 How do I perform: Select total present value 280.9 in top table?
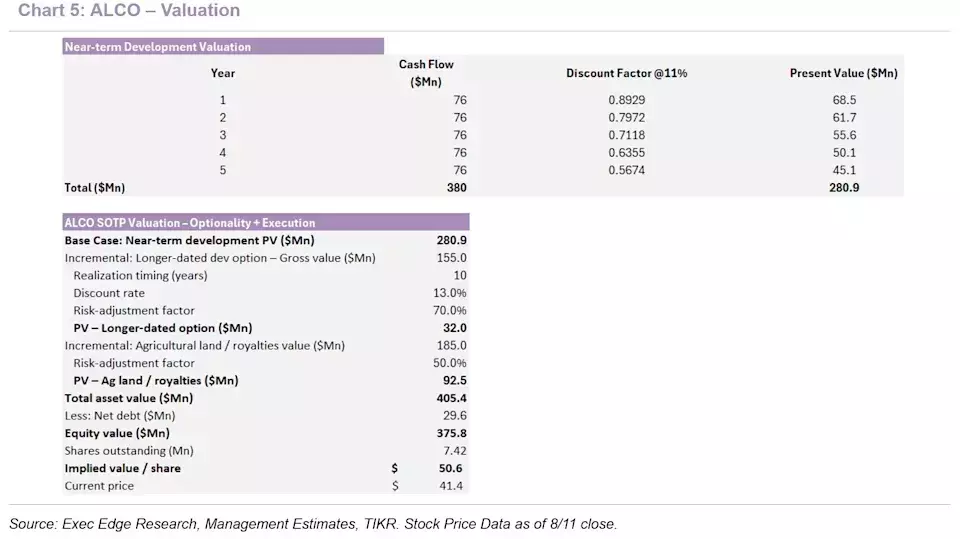coord(844,188)
